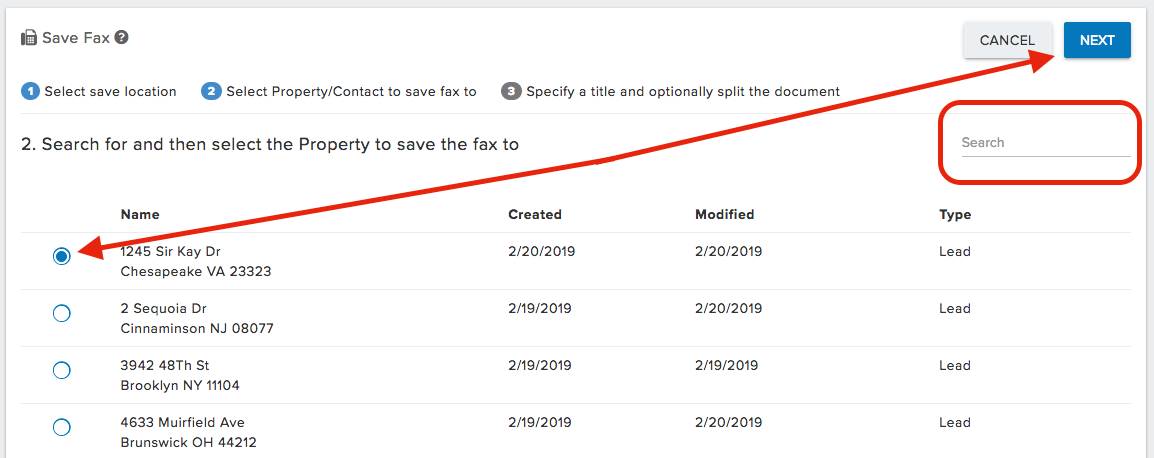Sort by the Name column header

point(140,215)
